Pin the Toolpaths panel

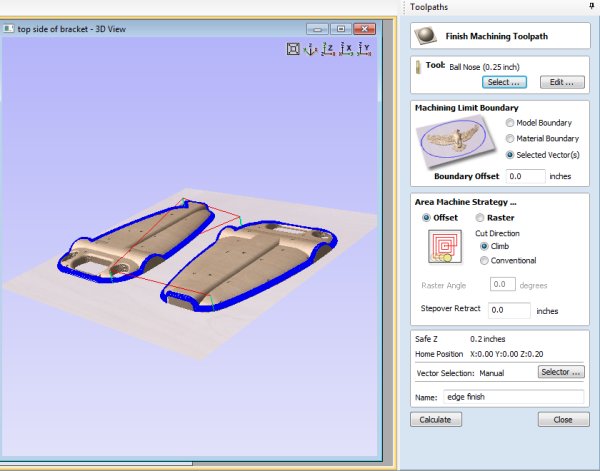click(x=591, y=6)
